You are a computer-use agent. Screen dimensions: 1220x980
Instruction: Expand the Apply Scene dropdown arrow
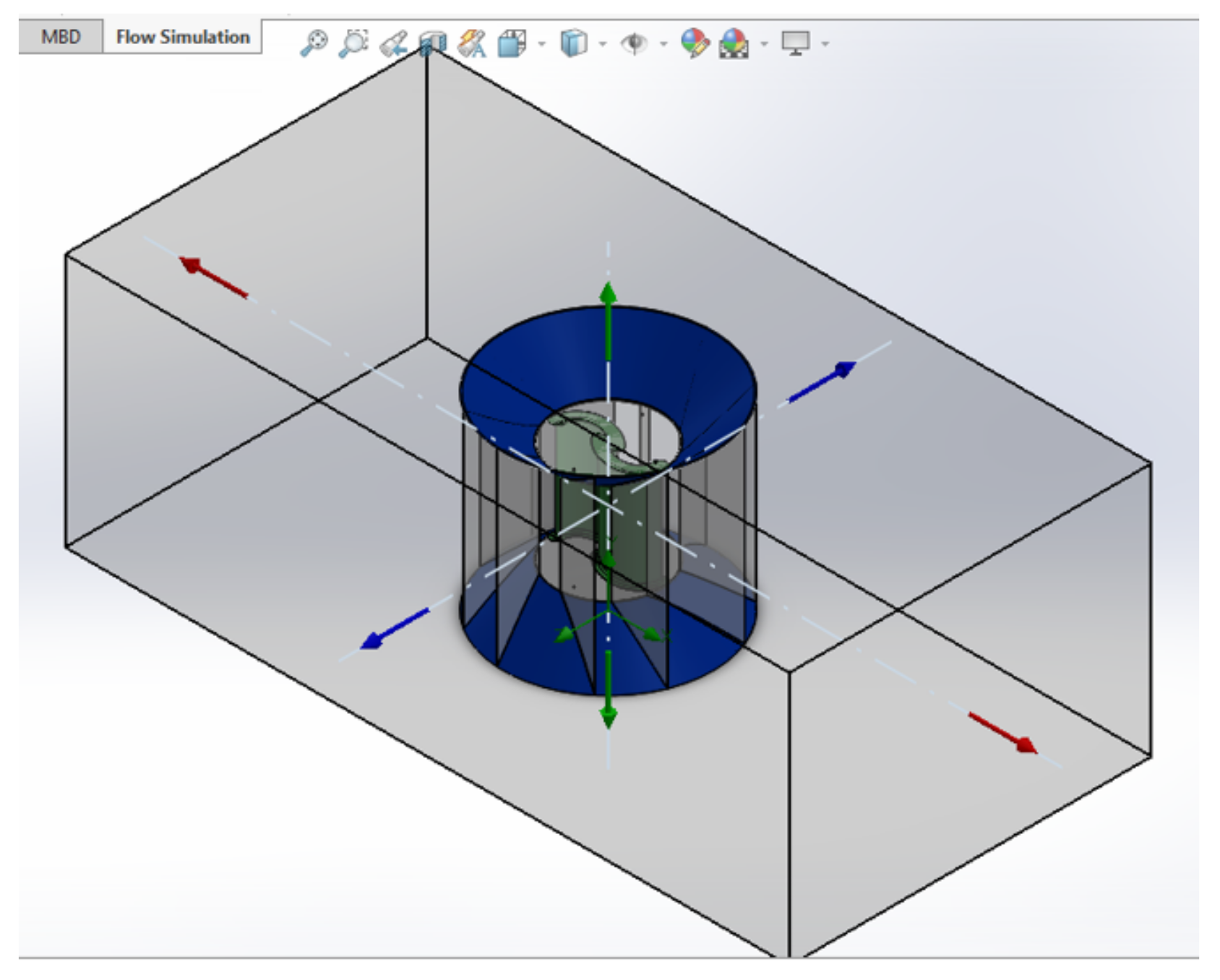click(764, 44)
